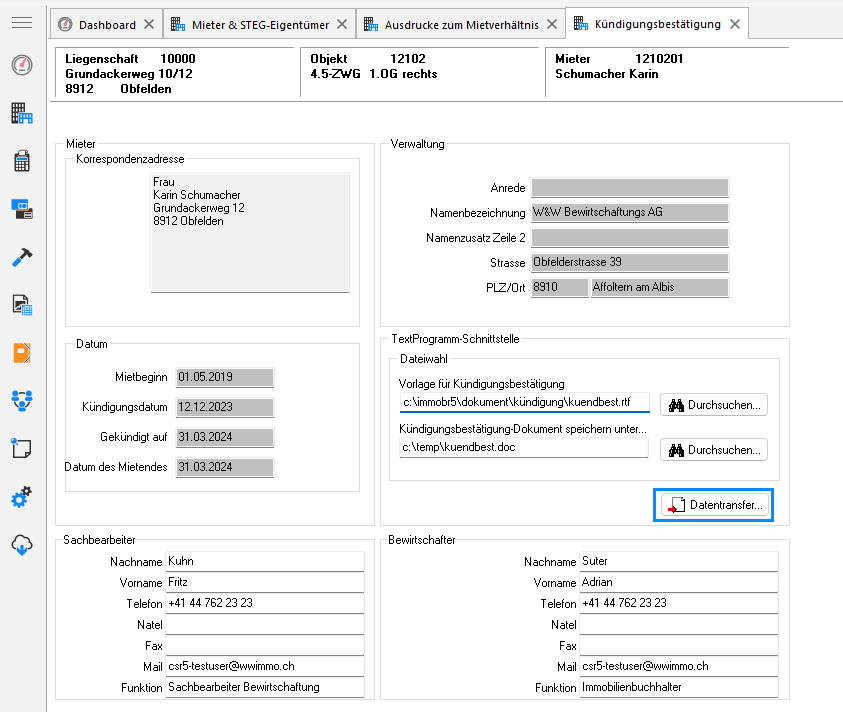
Task: Click the empty Bewirtschafter Natel field
Action: tap(678, 624)
